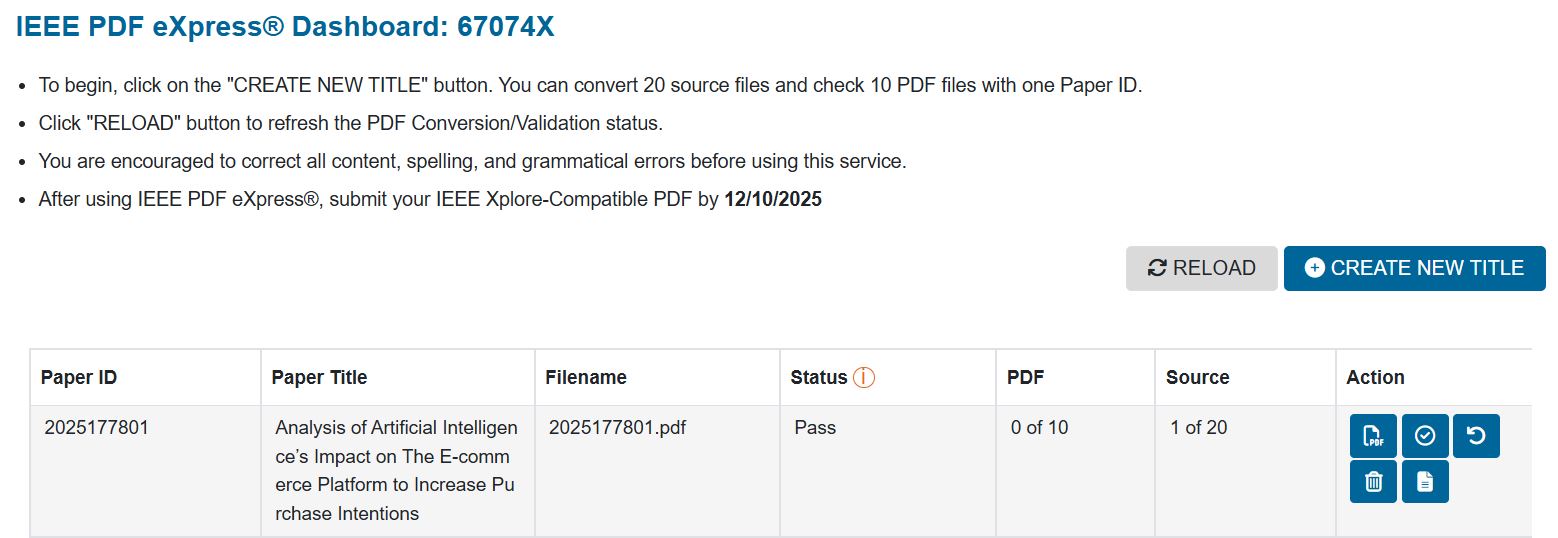Click the '1 of 20' Source count cell
The image size is (1558, 538).
pos(1198,428)
